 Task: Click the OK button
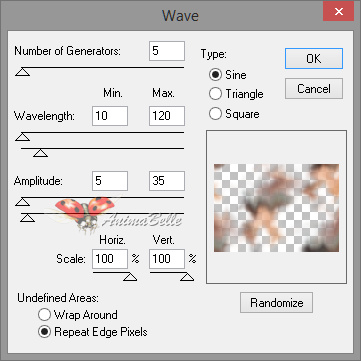314,59
